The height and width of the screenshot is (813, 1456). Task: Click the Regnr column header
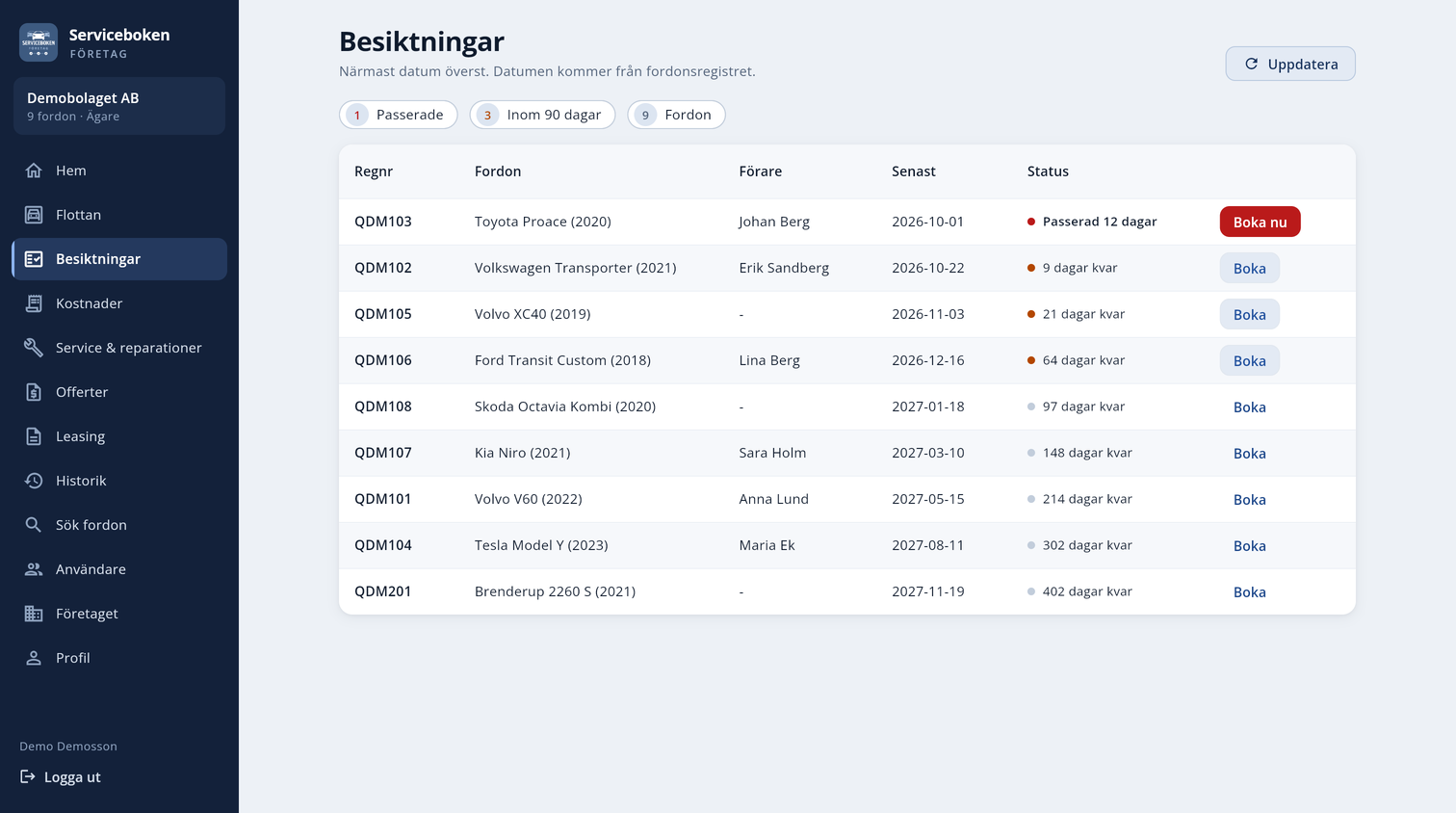374,171
